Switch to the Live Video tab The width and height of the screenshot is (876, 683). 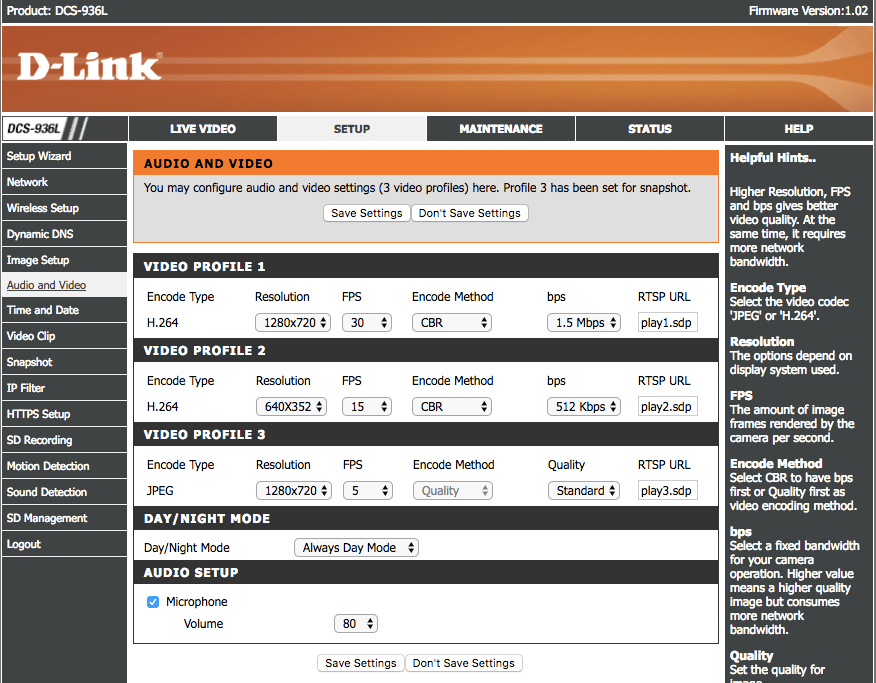tap(203, 129)
